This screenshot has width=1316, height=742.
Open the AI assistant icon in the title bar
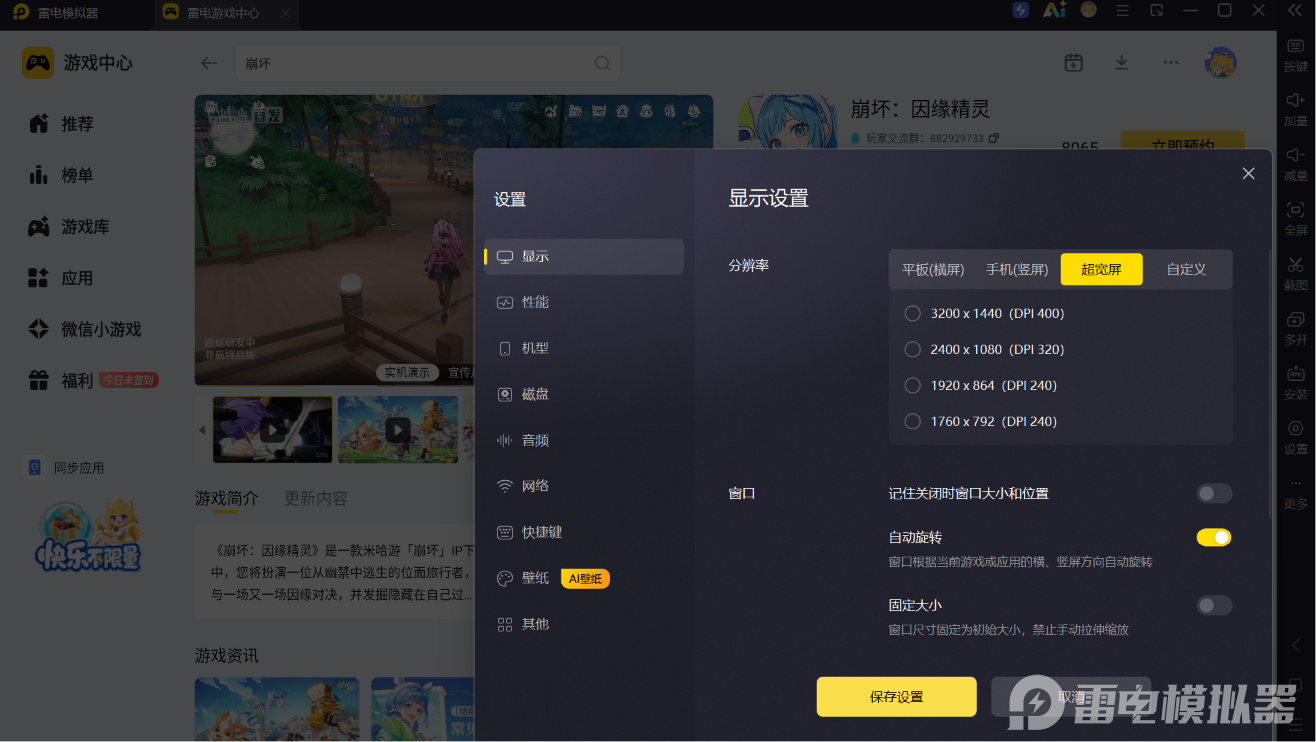pos(1054,10)
